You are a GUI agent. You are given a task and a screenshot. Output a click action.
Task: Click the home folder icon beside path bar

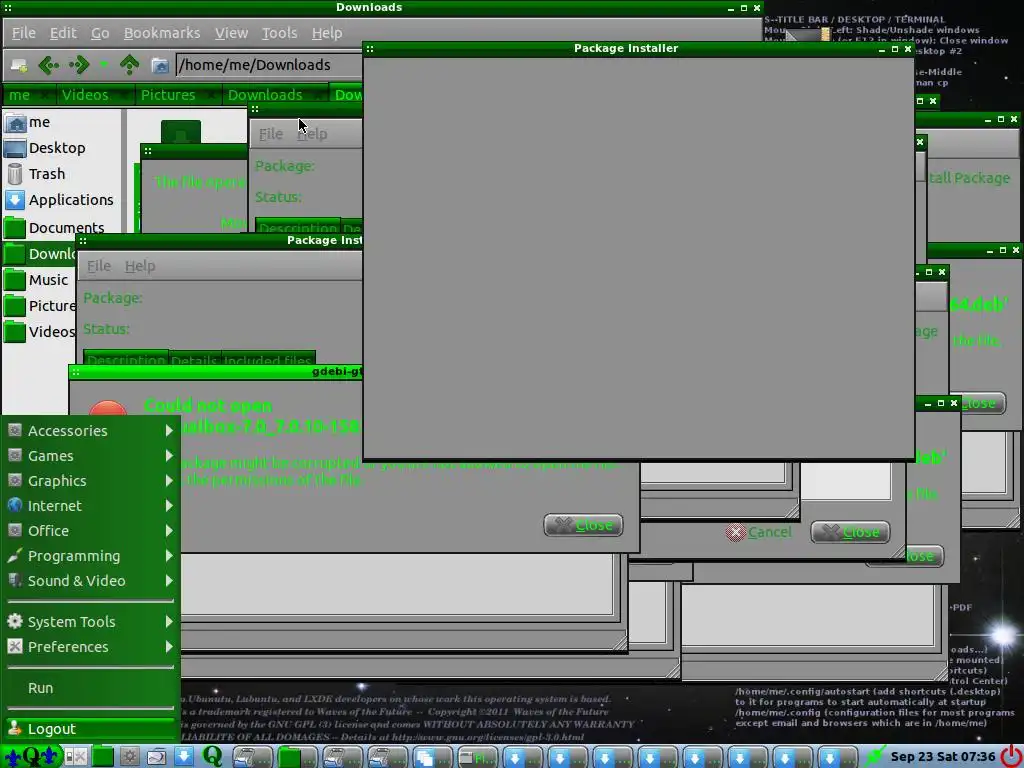coord(160,65)
